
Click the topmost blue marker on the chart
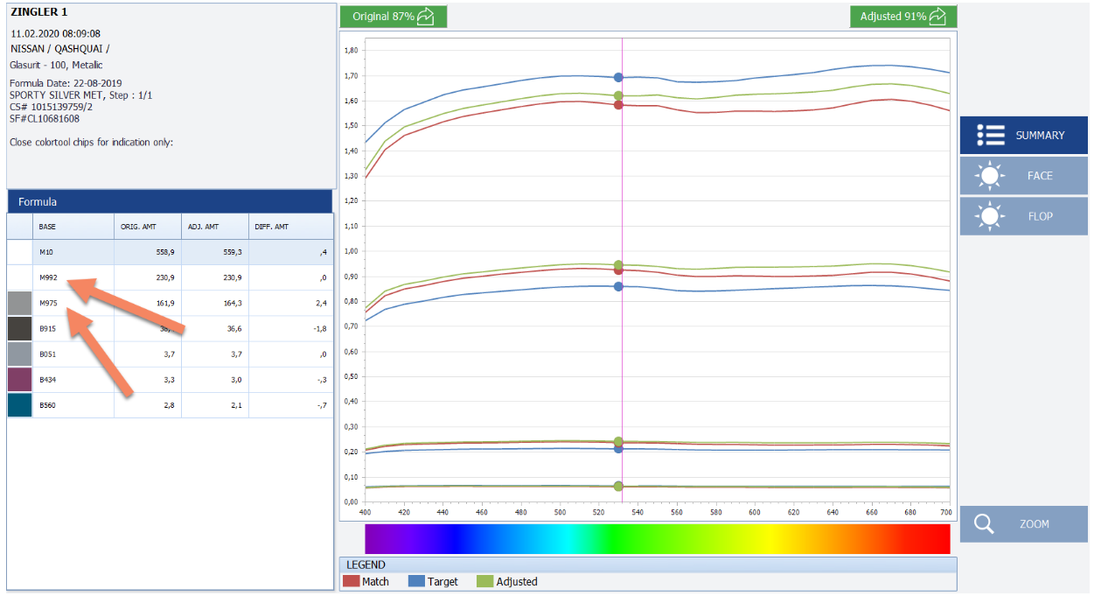click(619, 77)
